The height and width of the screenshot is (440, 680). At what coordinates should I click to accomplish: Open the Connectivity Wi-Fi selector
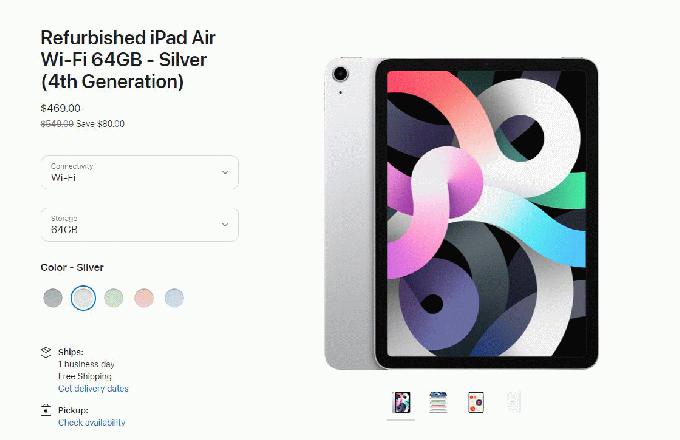tap(140, 172)
